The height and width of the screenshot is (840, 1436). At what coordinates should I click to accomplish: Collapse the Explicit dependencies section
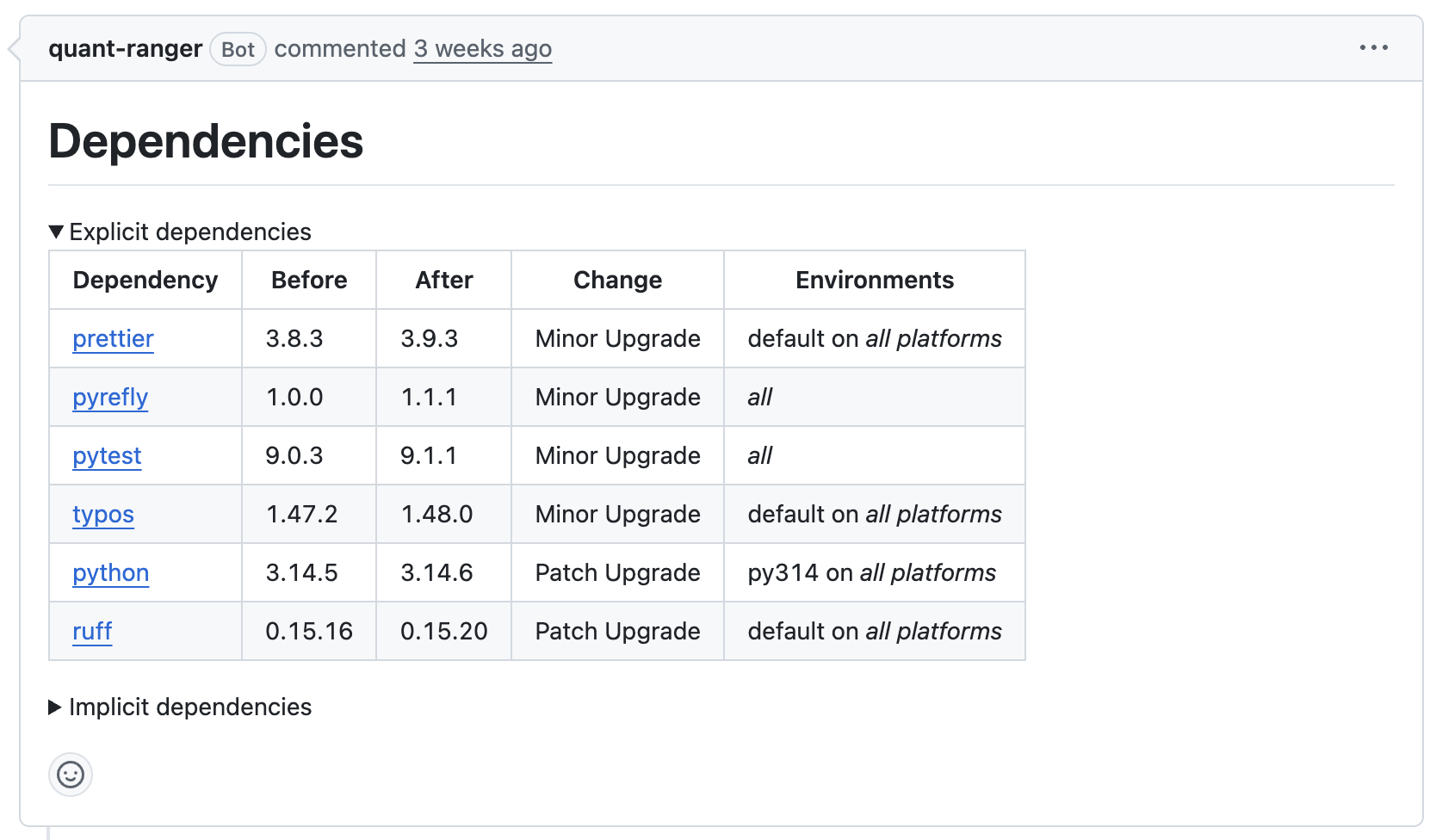click(x=180, y=232)
